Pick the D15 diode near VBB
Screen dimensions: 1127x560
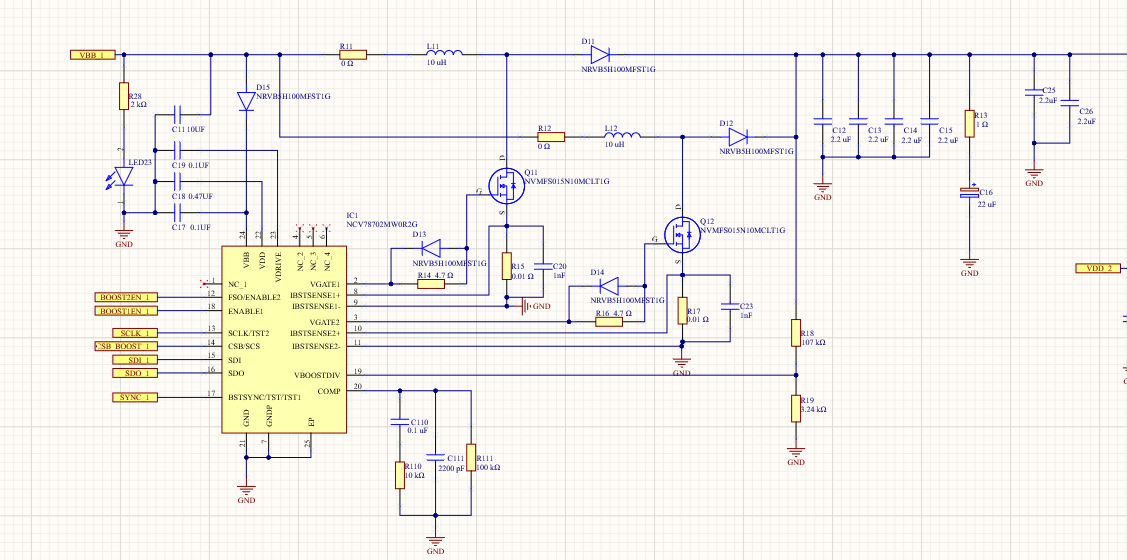pyautogui.click(x=246, y=101)
